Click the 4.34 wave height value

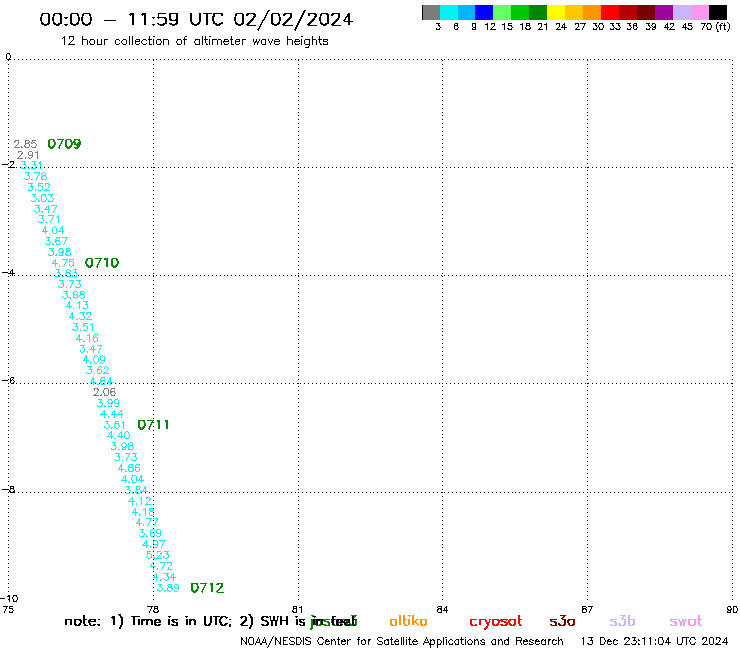pos(164,577)
